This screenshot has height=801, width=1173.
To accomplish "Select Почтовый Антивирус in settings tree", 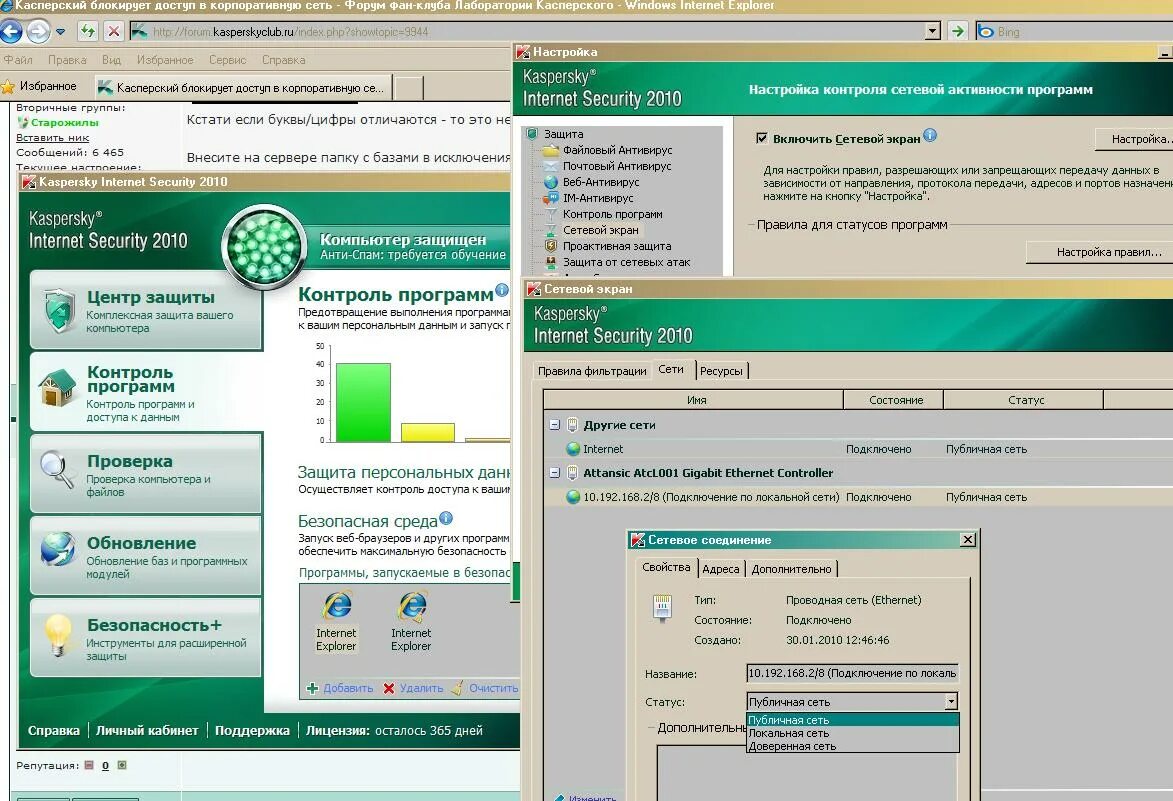I will click(617, 166).
